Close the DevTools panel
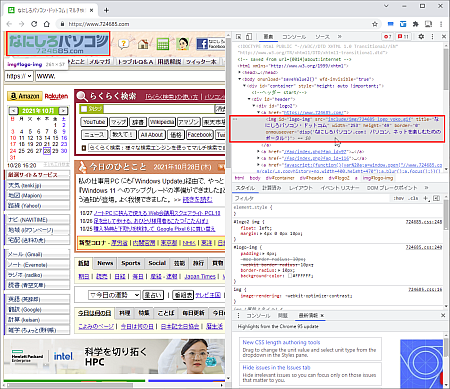The width and height of the screenshot is (450, 389). coord(444,36)
